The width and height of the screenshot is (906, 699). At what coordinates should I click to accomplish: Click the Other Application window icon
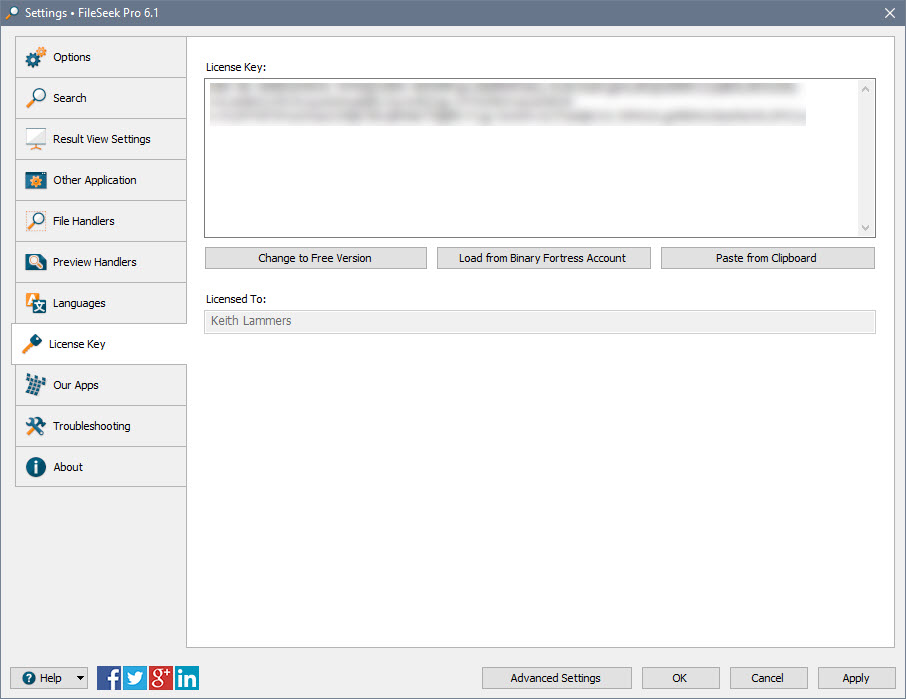click(36, 180)
